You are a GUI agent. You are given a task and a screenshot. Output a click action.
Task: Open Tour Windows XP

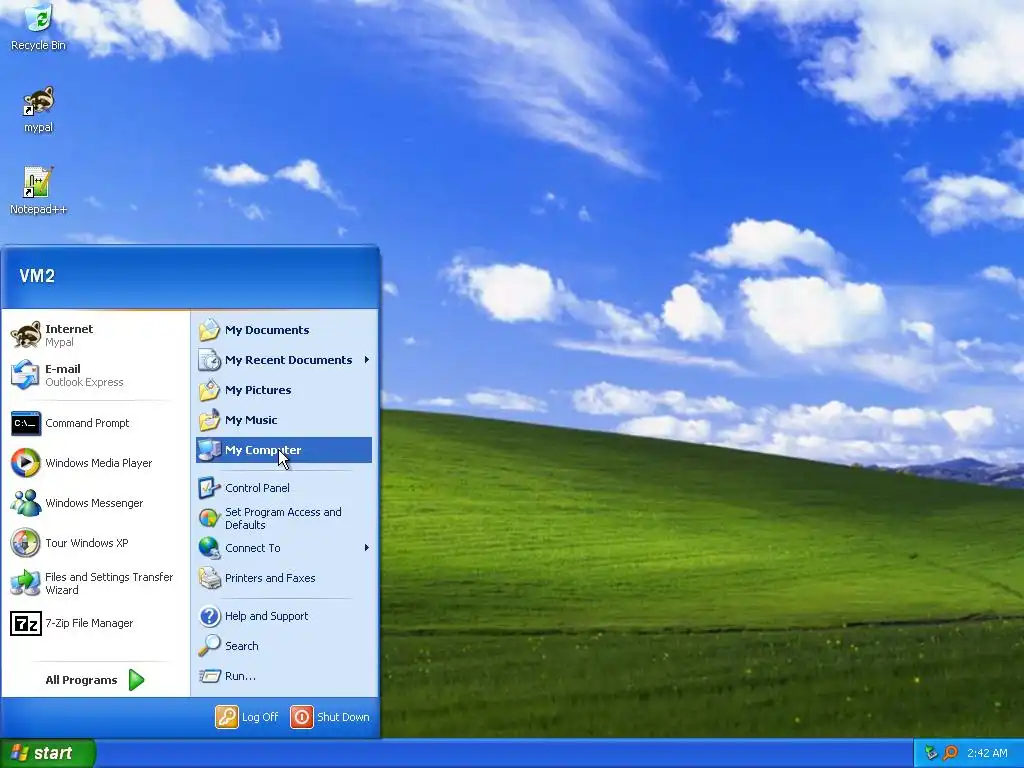click(95, 543)
